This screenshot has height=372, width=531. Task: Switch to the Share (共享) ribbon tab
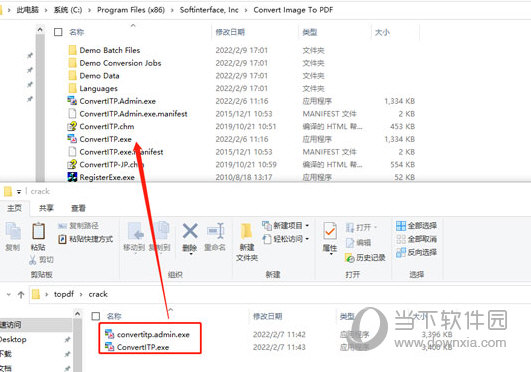(46, 208)
